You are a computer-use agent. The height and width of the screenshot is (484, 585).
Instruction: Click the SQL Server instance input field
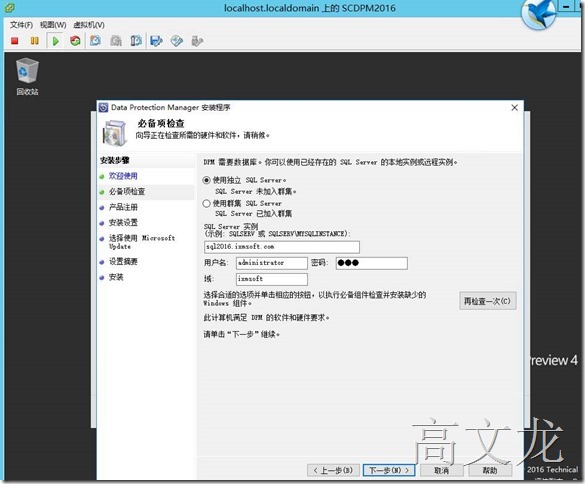[282, 247]
